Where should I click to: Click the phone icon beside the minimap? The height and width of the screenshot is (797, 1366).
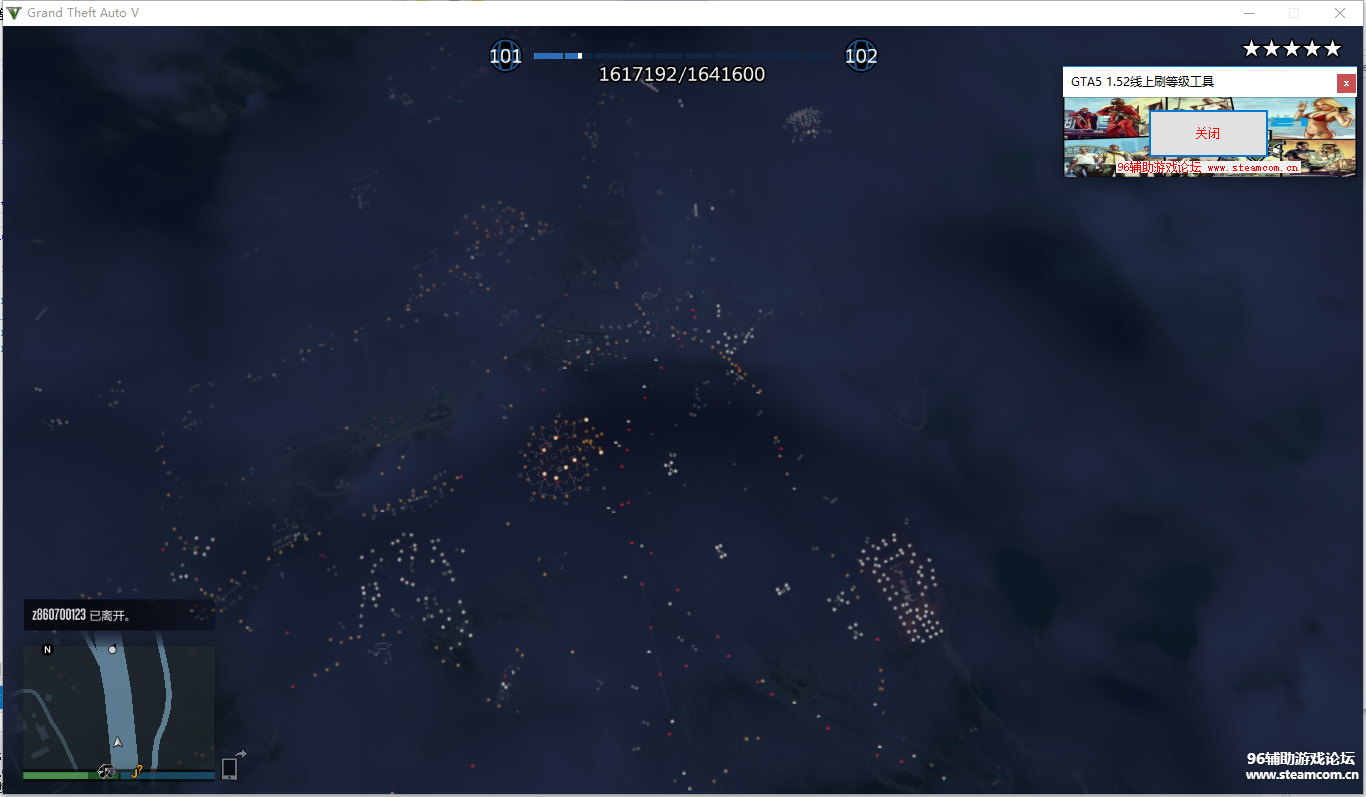(x=229, y=768)
